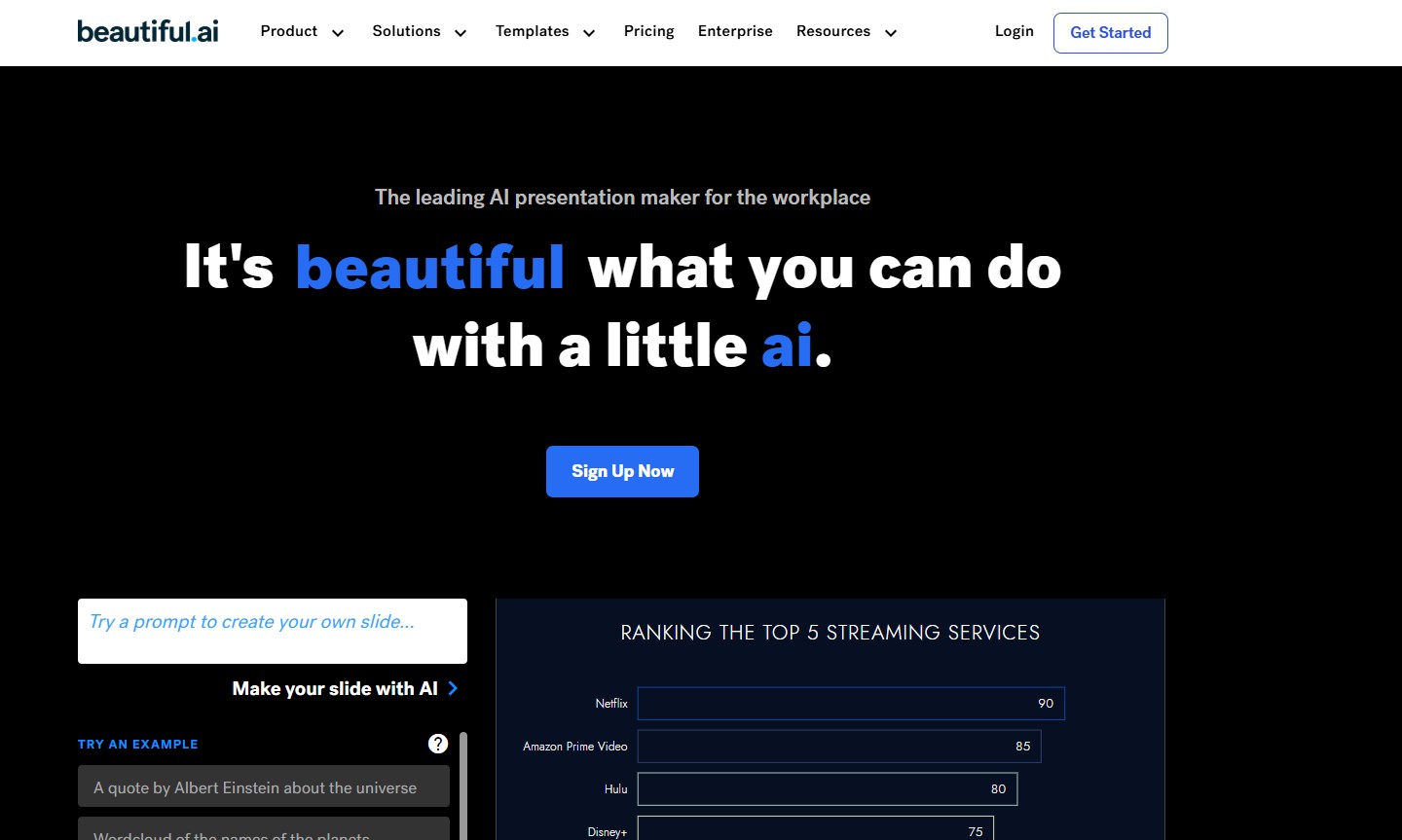Click the beautiful.ai logo

tap(148, 32)
